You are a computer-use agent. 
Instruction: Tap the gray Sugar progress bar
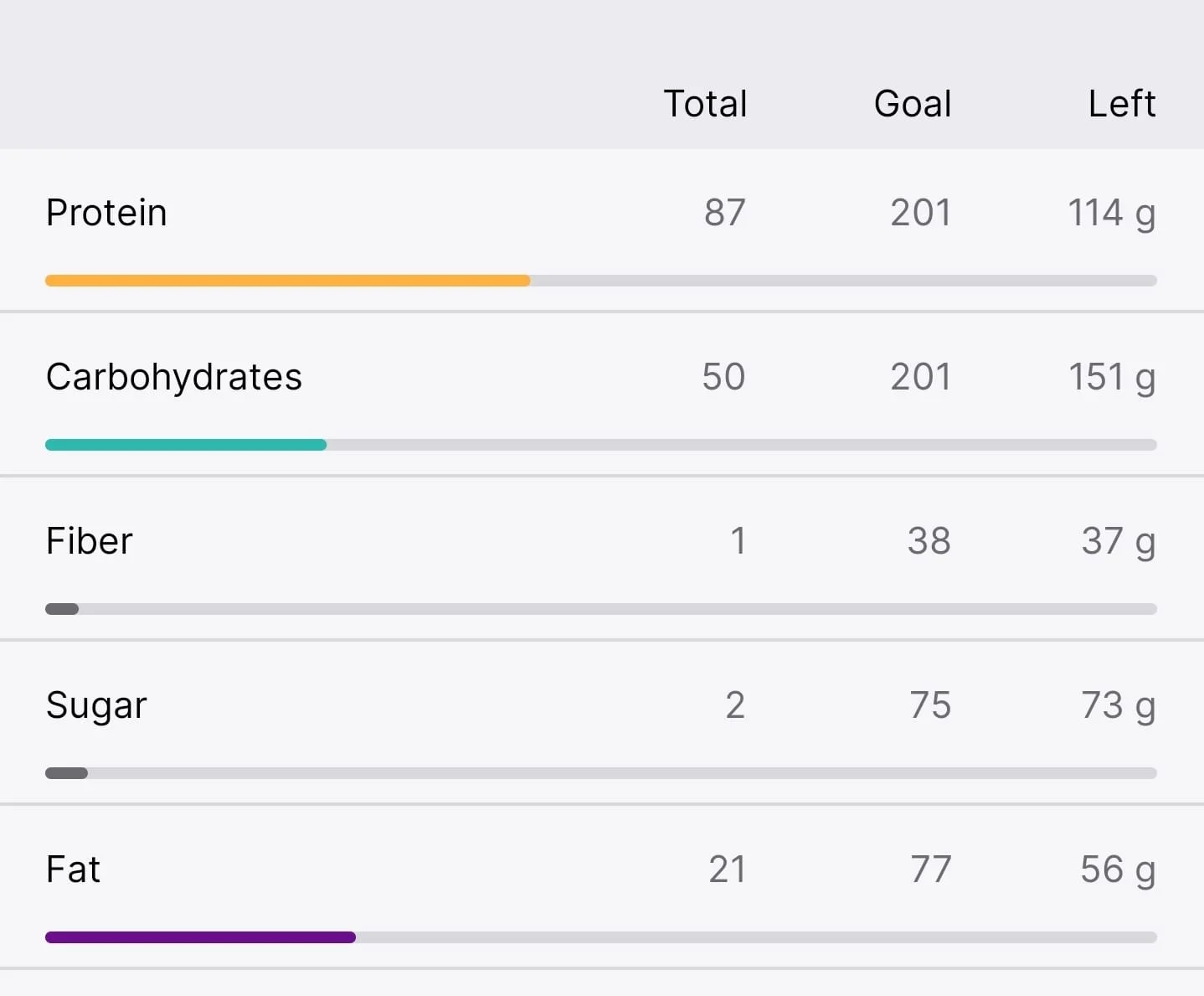click(x=601, y=773)
